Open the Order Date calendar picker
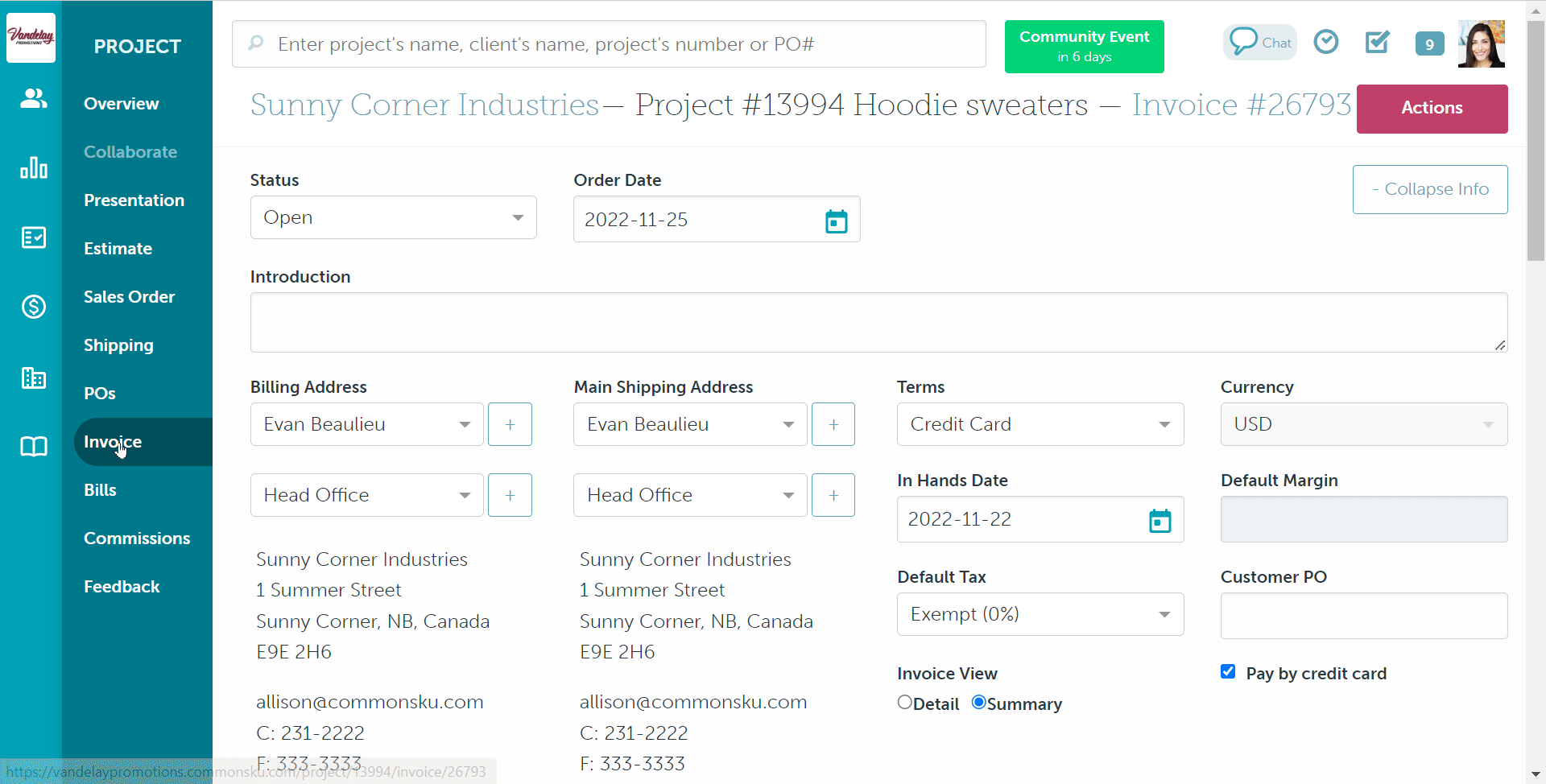Screen dimensions: 1546x784 click(x=836, y=221)
